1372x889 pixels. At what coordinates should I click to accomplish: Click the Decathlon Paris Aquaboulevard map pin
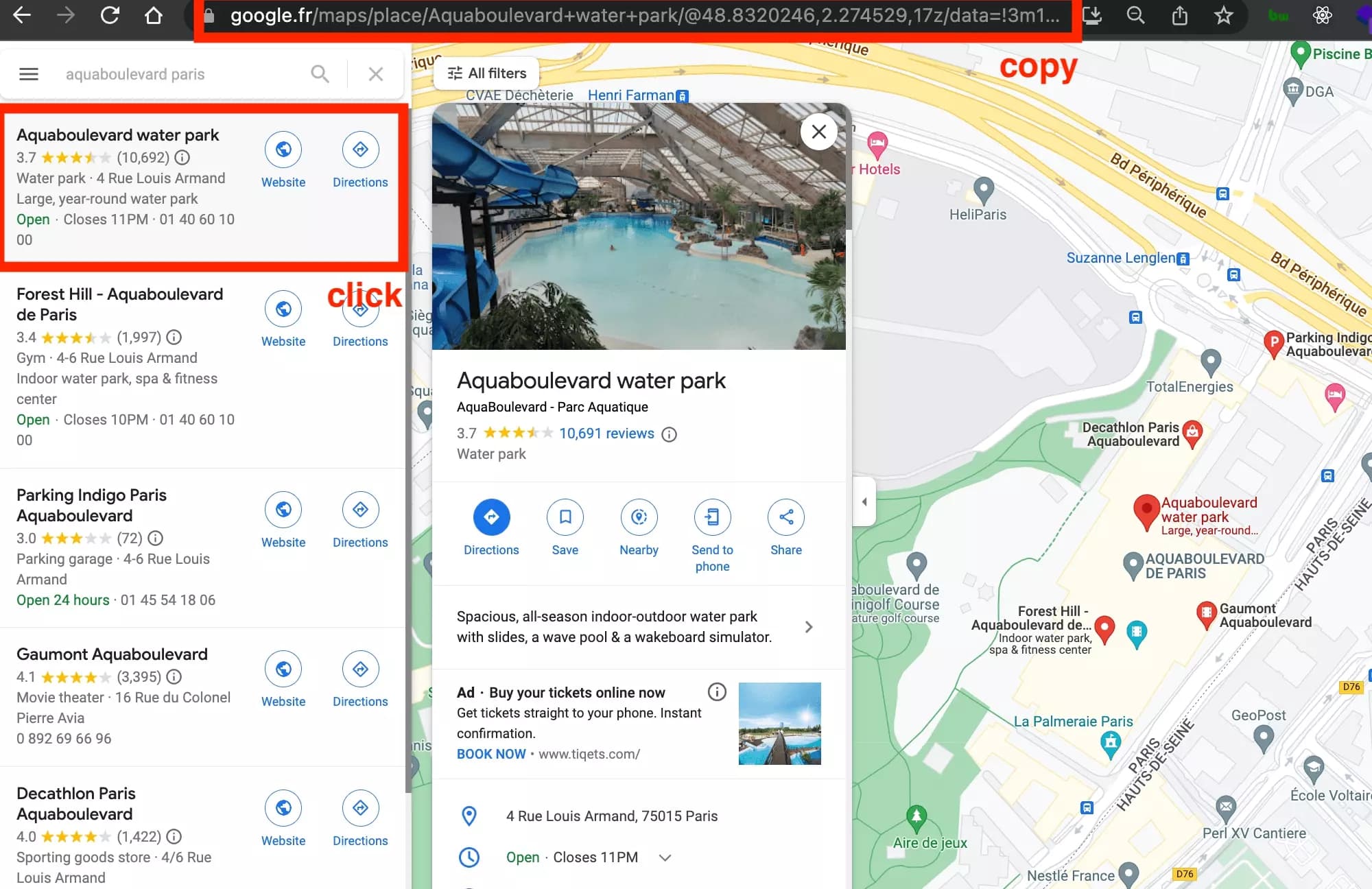(1192, 434)
